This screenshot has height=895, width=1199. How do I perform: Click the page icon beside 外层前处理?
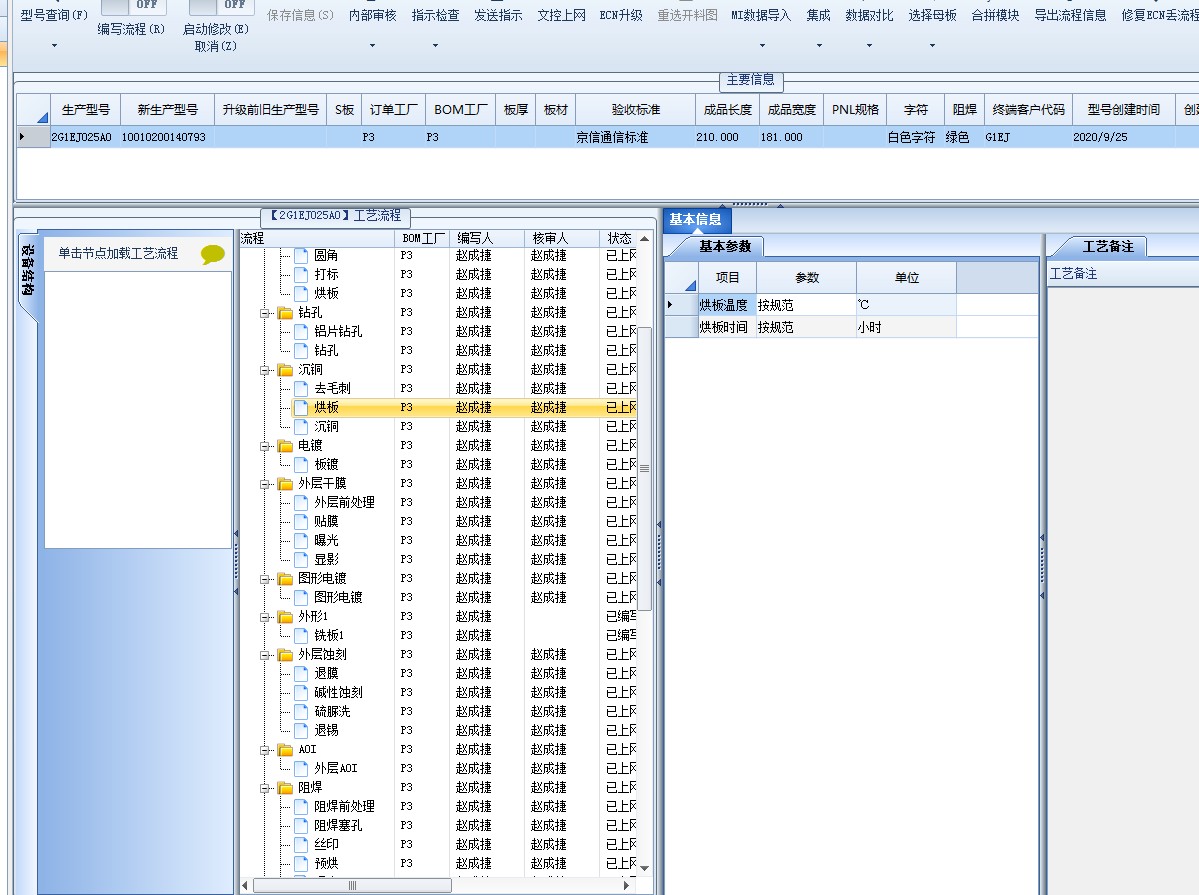(x=301, y=503)
